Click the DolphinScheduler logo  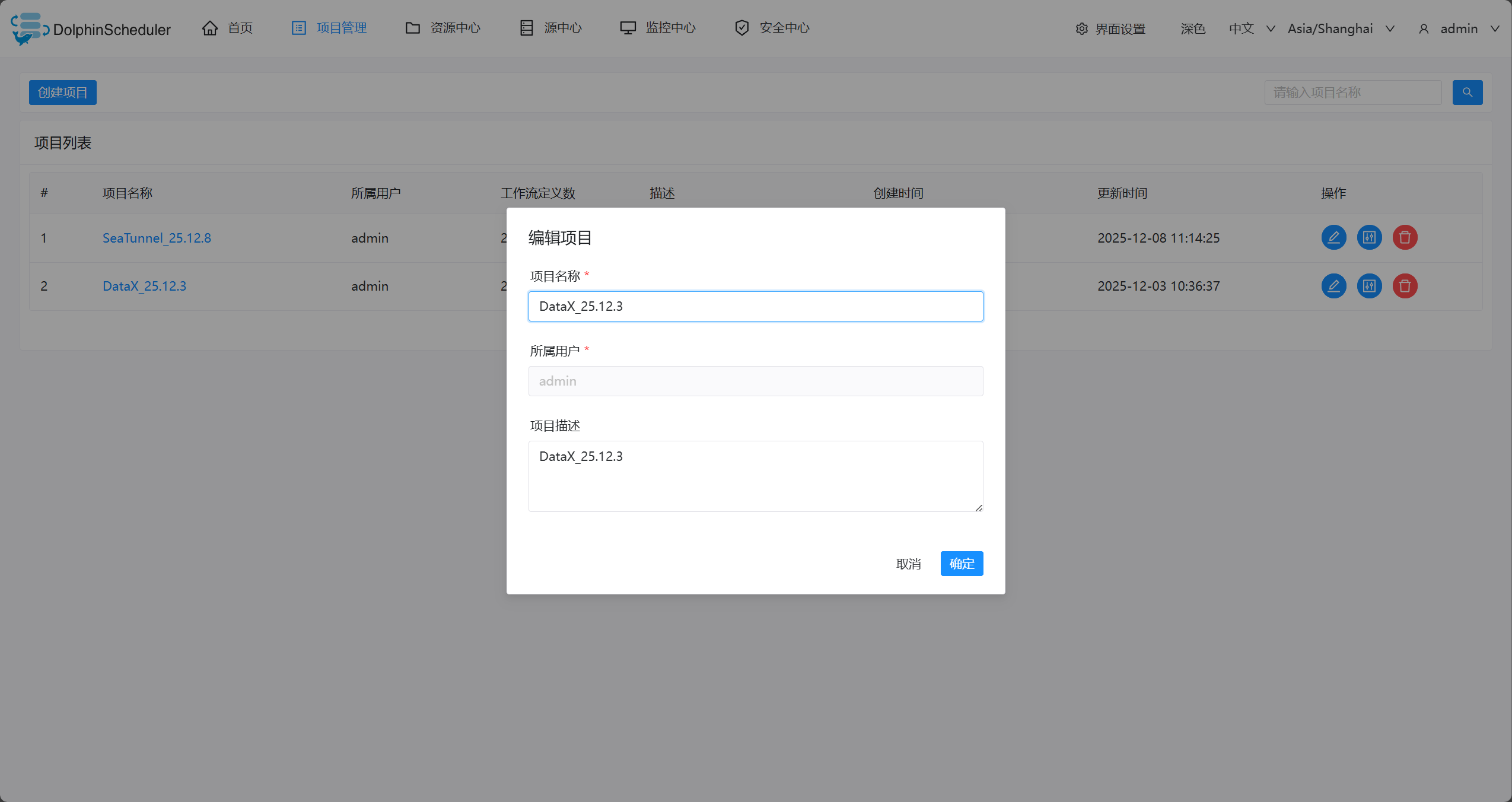[90, 28]
